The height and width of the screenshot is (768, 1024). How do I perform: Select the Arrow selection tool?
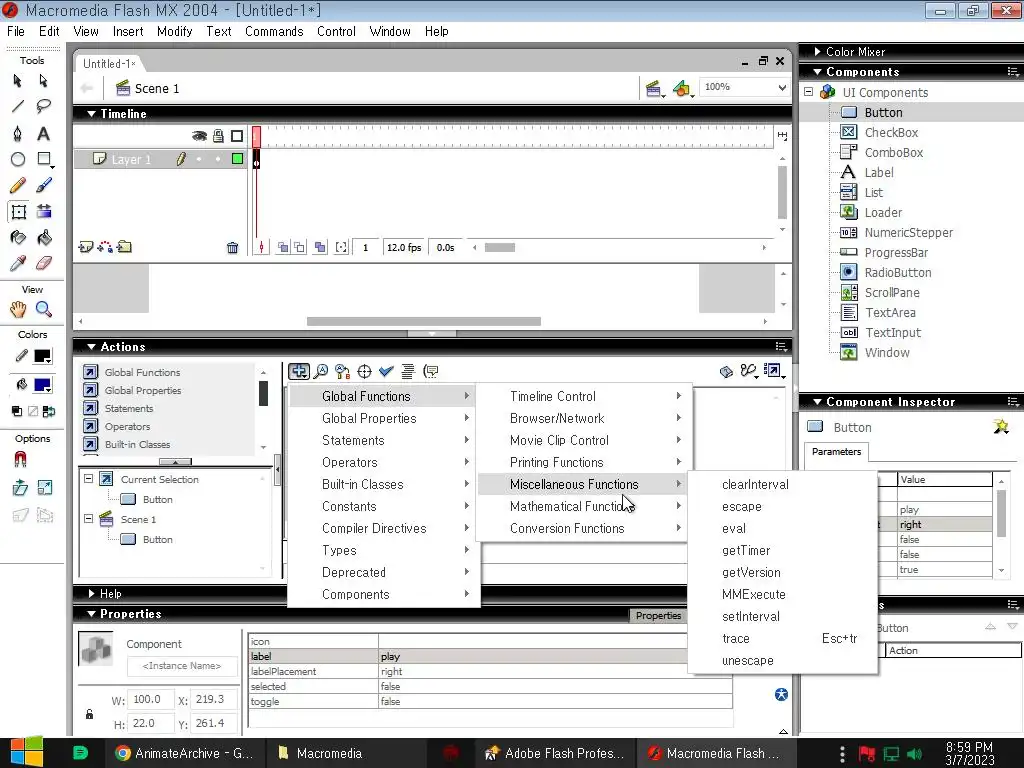click(18, 80)
